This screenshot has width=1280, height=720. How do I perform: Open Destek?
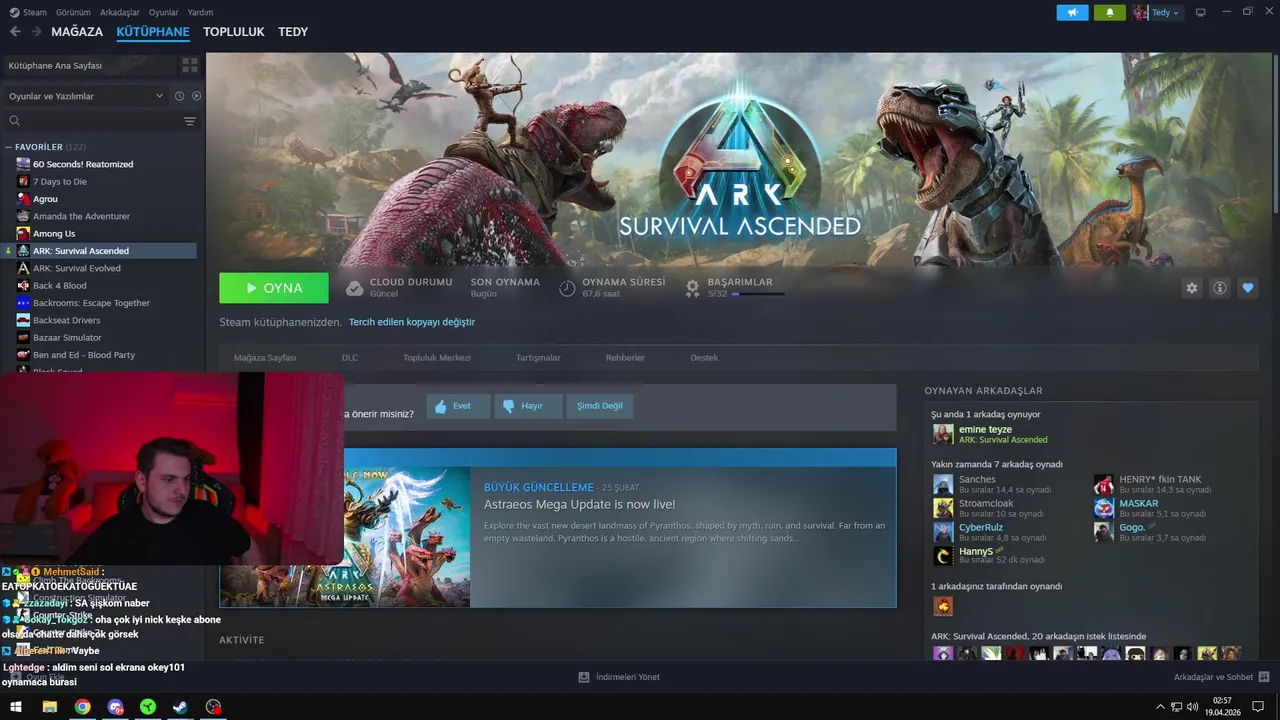click(x=704, y=357)
